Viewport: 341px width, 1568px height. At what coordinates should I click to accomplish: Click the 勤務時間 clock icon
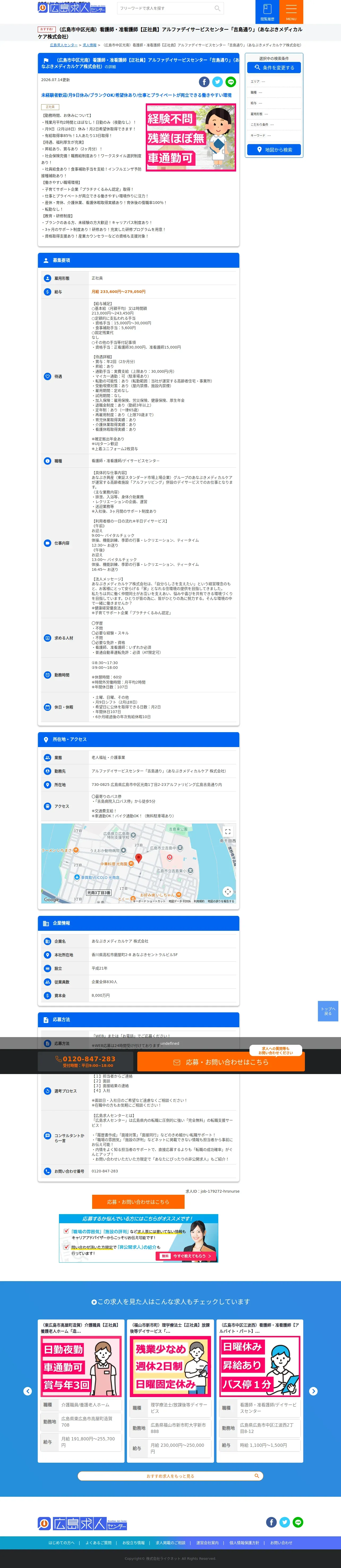[x=48, y=675]
